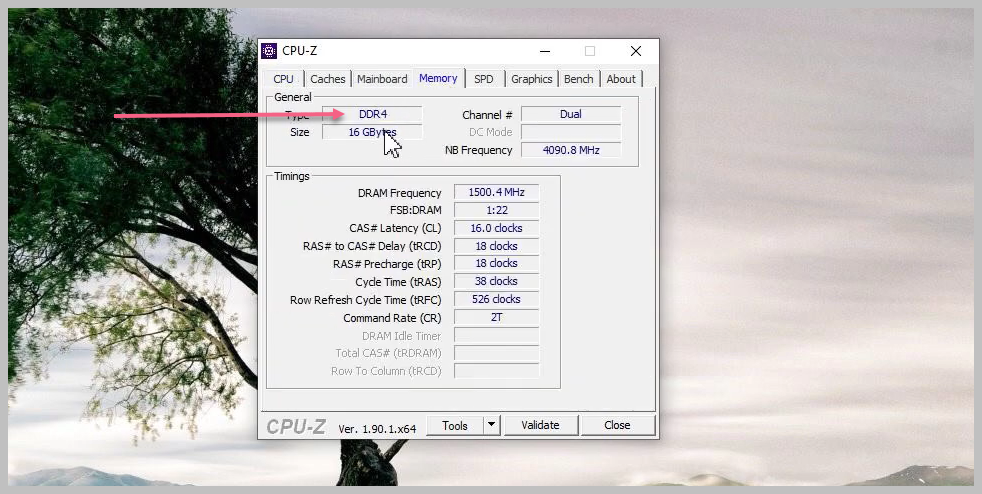Click the 1500.4 MHz DRAM Frequency value

point(497,192)
